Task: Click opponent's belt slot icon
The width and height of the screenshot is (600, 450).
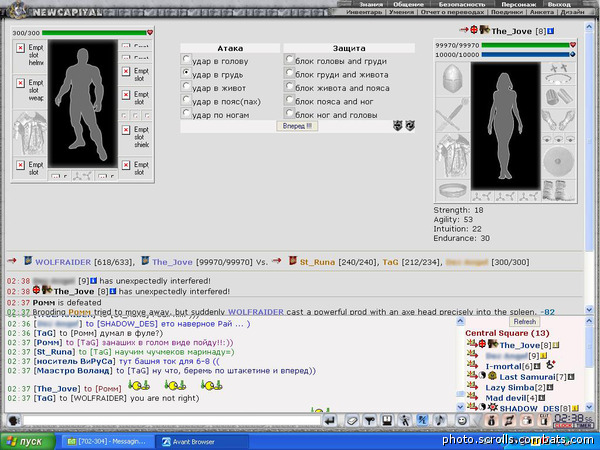Action: click(x=453, y=190)
